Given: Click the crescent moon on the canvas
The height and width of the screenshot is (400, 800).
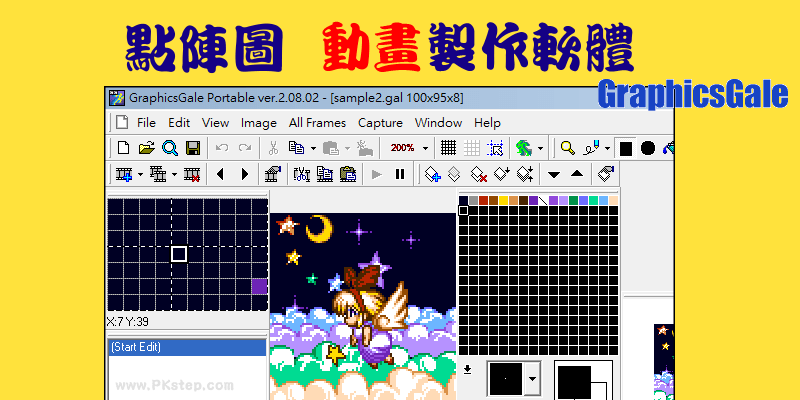Looking at the screenshot, I should 319,228.
